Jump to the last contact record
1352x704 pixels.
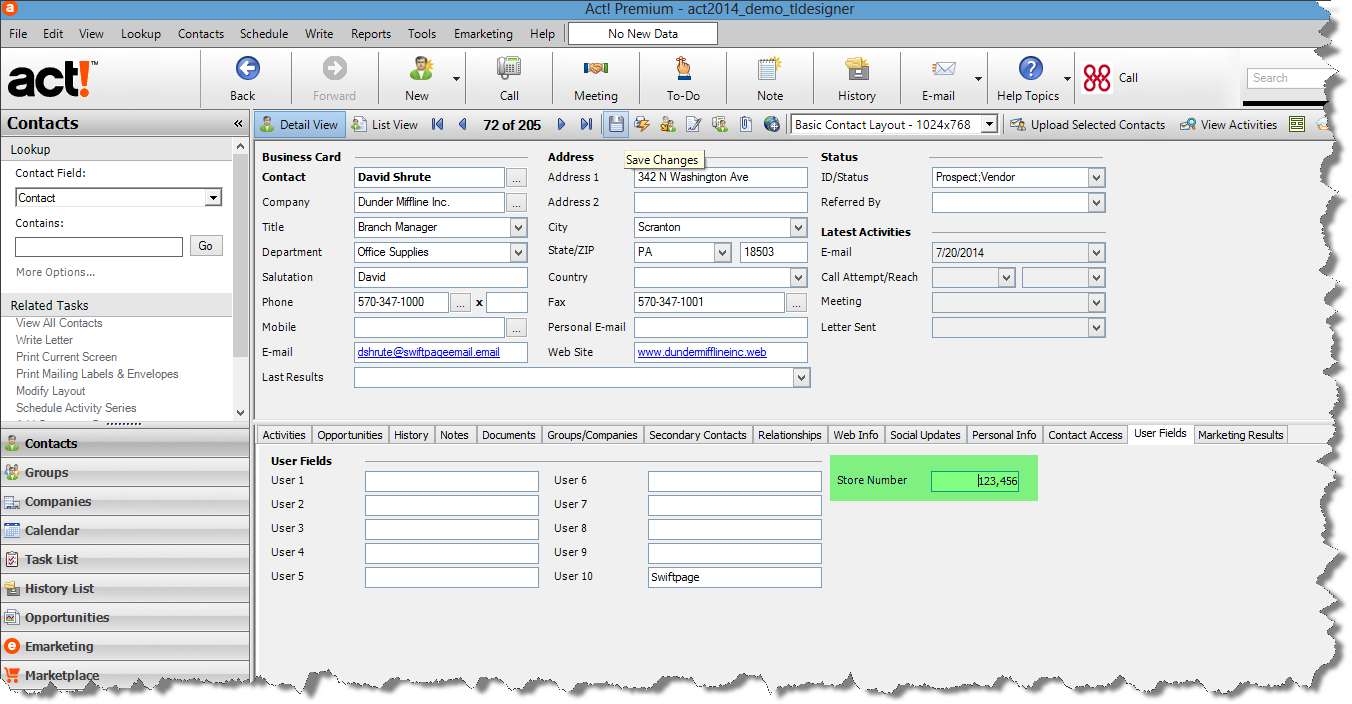(586, 125)
